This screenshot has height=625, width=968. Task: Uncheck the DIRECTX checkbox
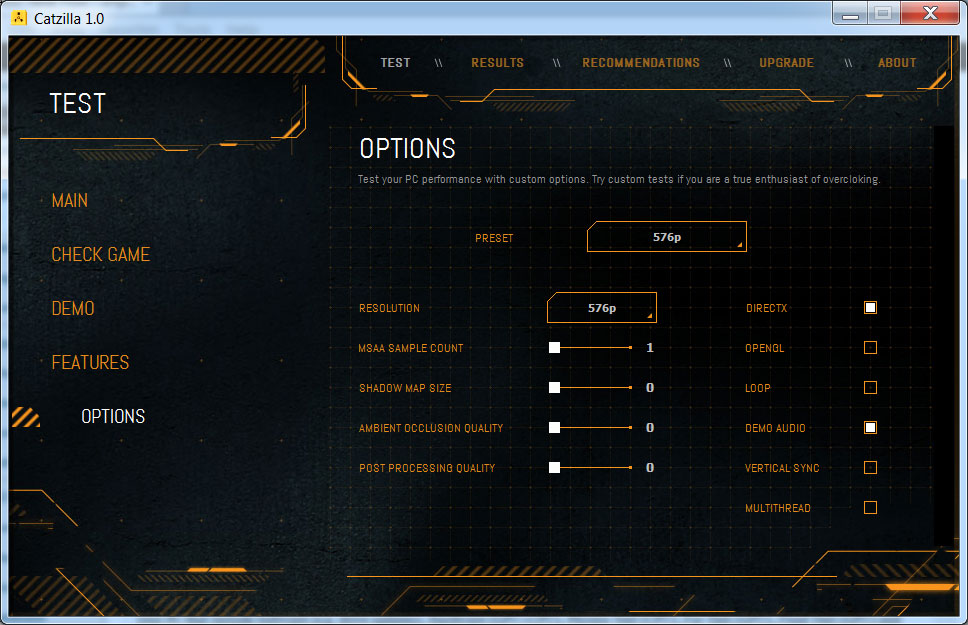coord(870,308)
